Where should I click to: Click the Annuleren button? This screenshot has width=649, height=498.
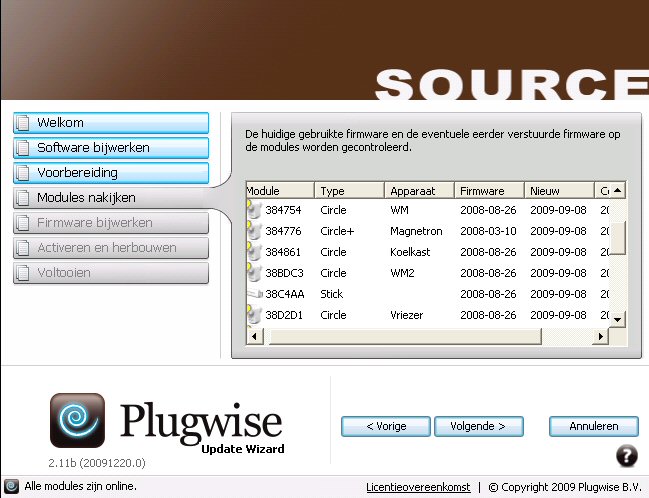[594, 426]
